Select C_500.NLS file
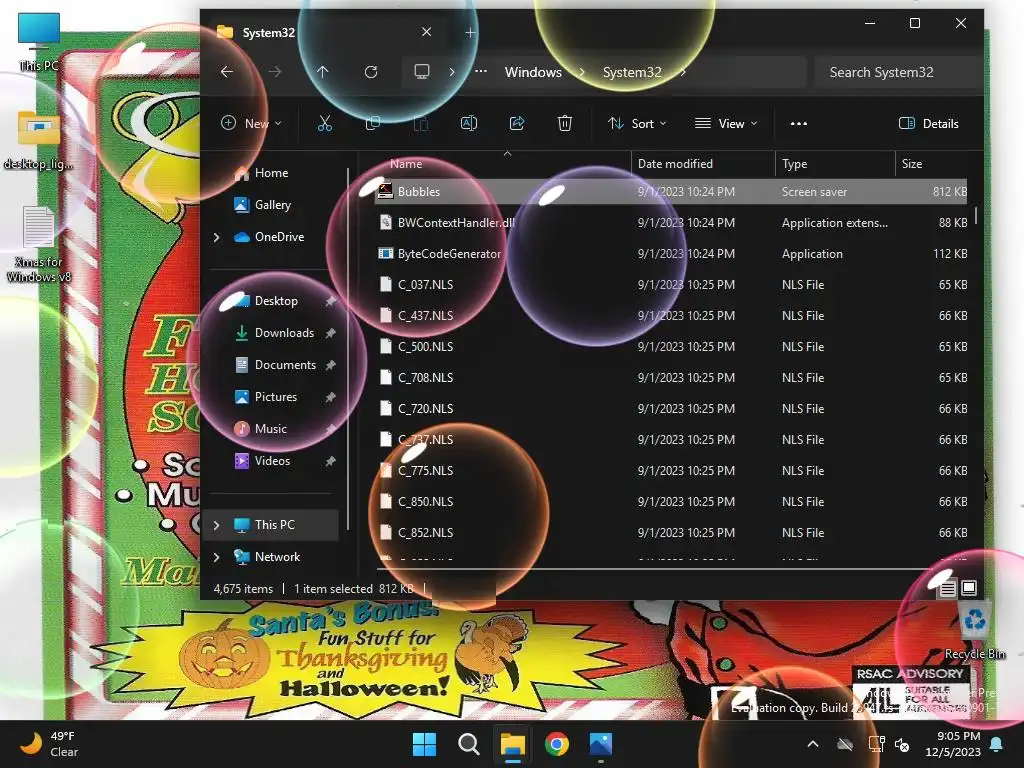 671,347
